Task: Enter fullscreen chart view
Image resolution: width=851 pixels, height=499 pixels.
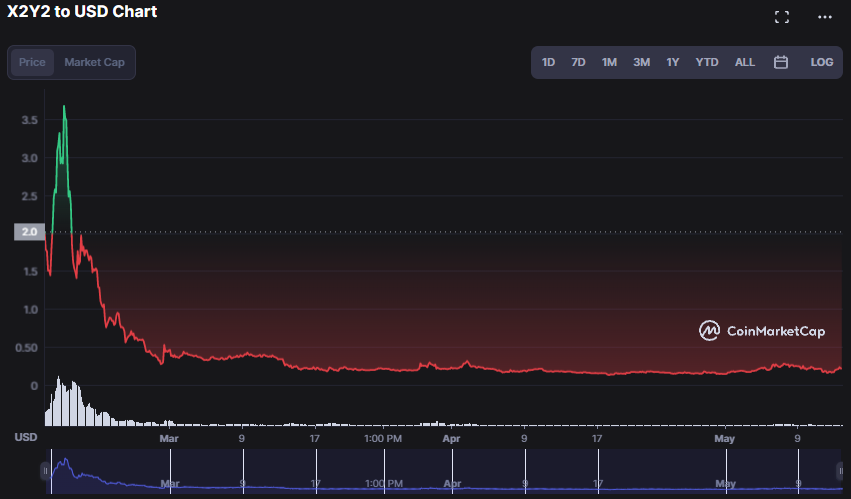Action: 782,17
